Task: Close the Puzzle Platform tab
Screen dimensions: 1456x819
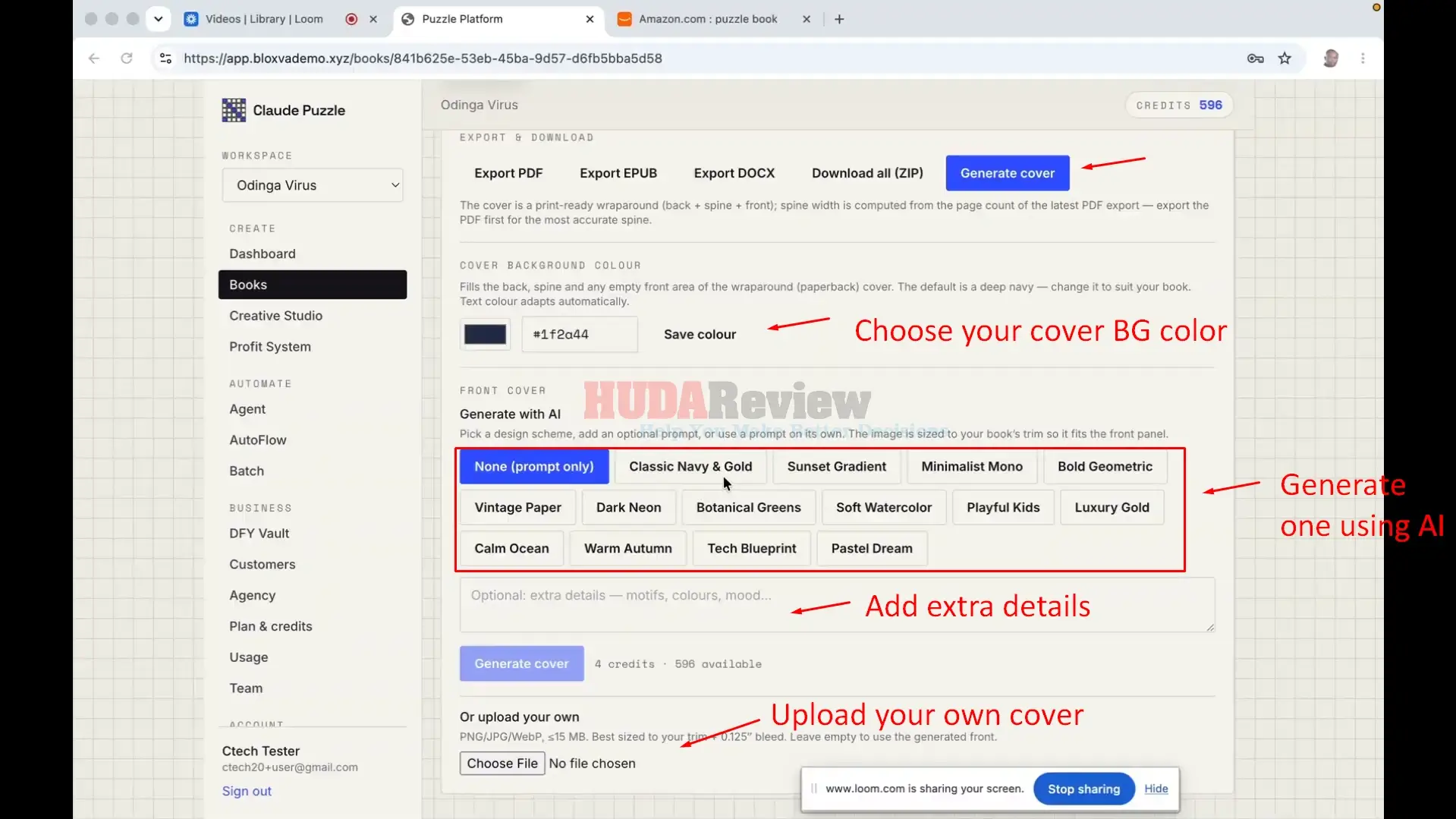Action: [x=590, y=19]
